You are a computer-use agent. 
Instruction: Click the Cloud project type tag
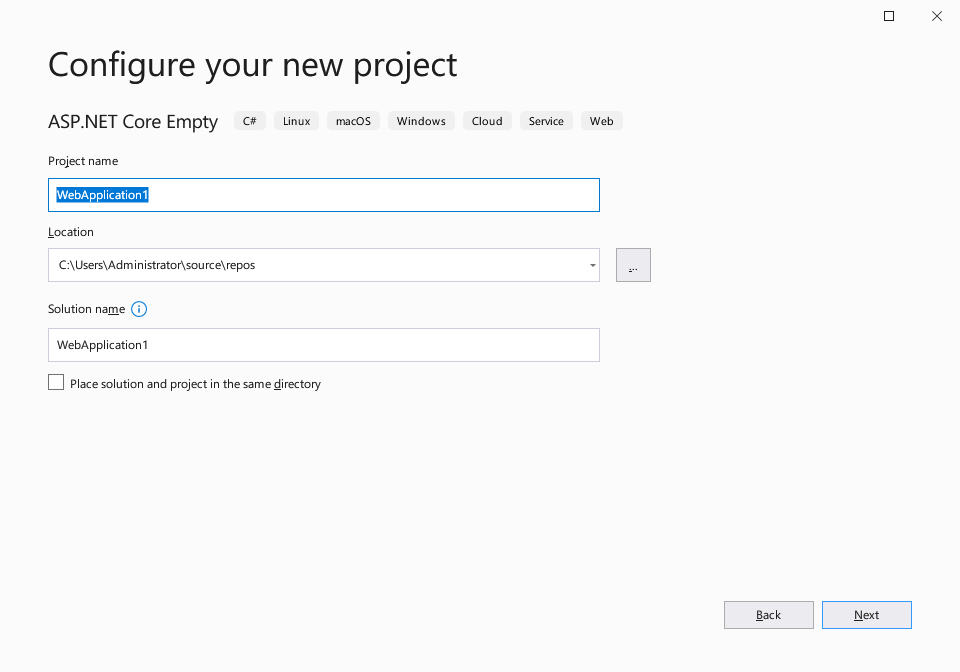[487, 121]
